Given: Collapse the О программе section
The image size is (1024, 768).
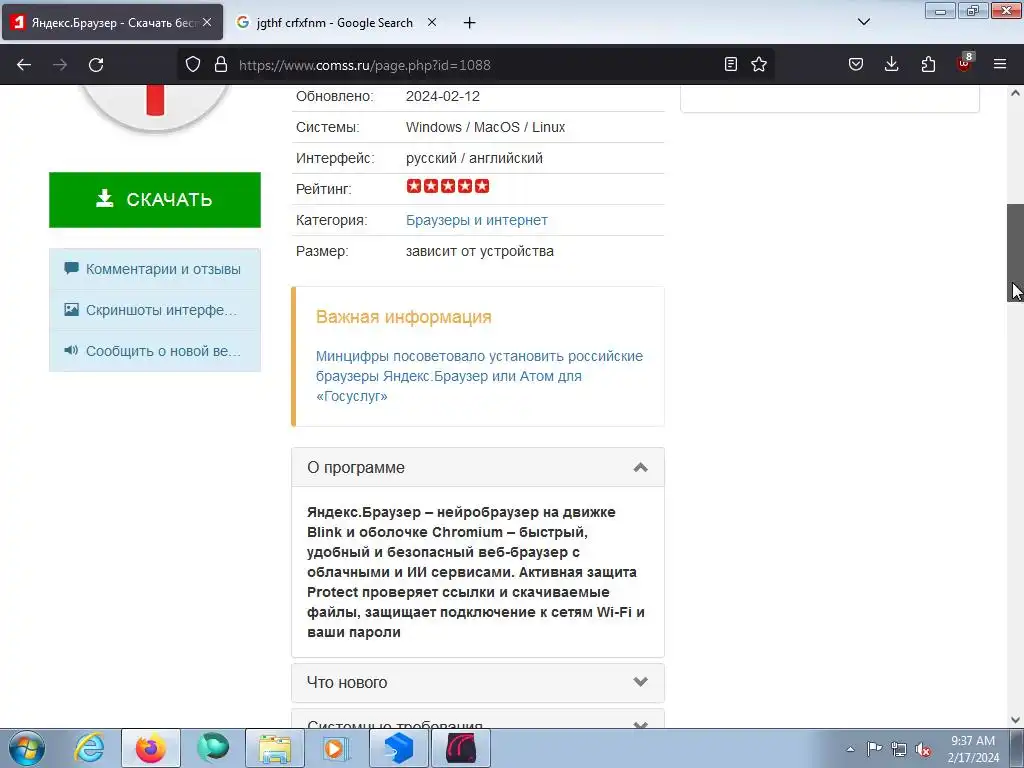Looking at the screenshot, I should tap(478, 468).
